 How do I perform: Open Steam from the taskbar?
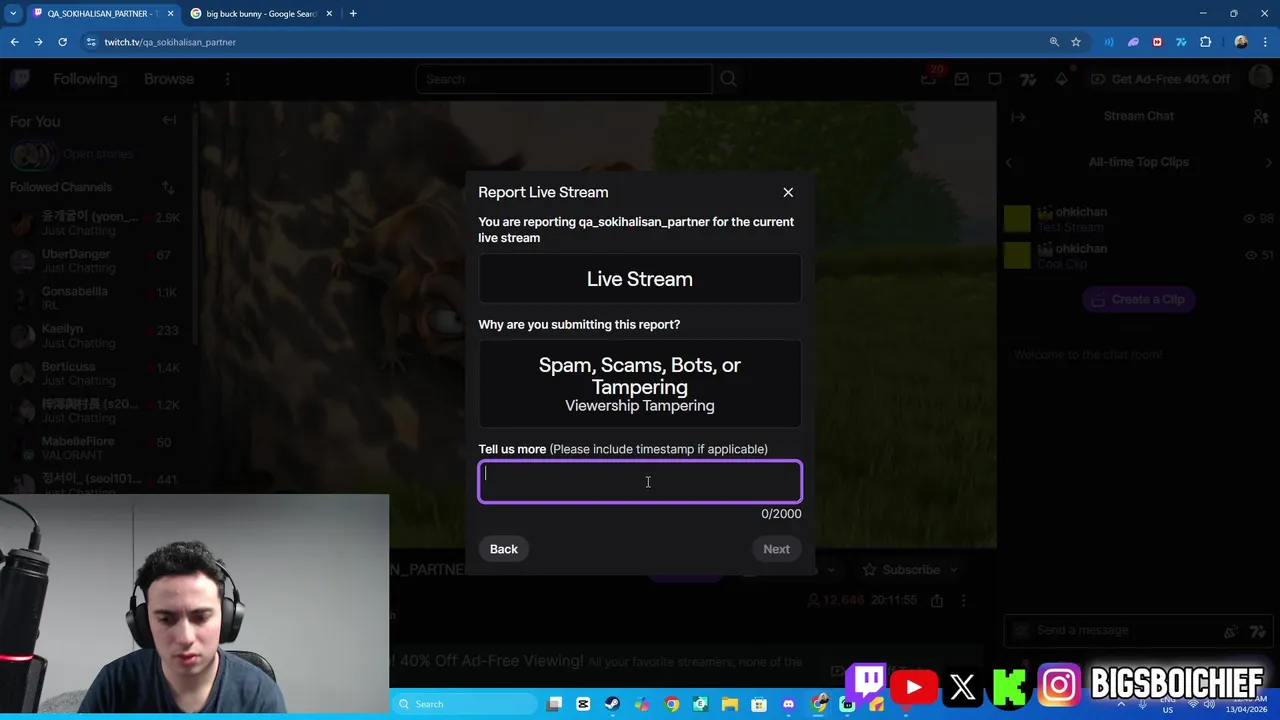(x=612, y=704)
